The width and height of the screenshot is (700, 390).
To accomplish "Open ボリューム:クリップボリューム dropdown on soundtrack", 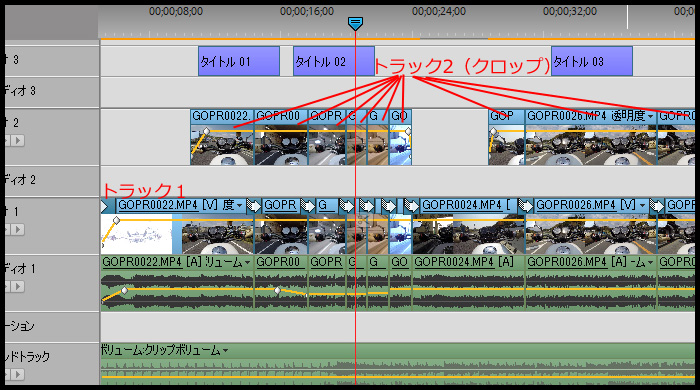I will coord(225,351).
